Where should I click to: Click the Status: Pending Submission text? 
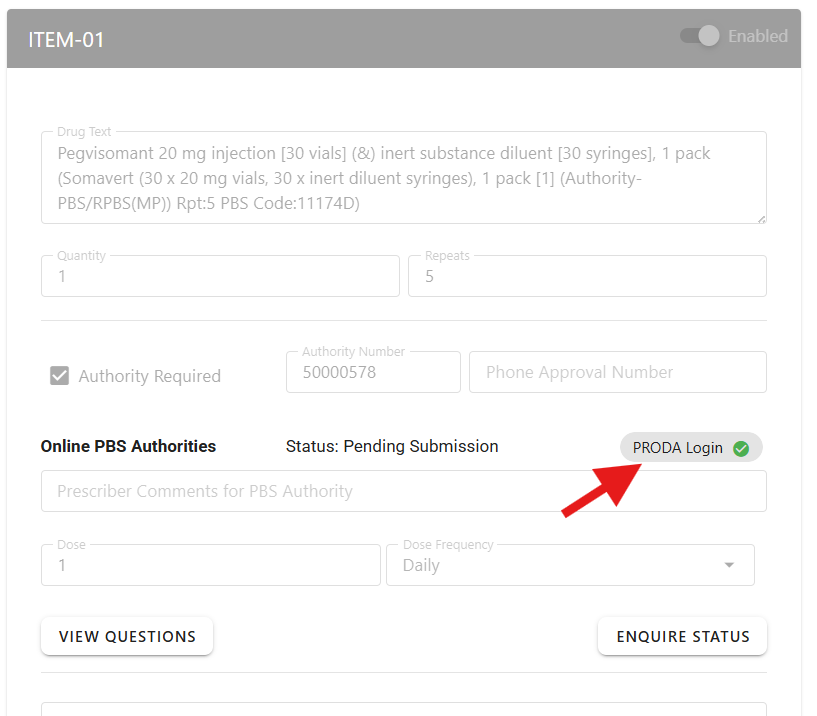(392, 446)
